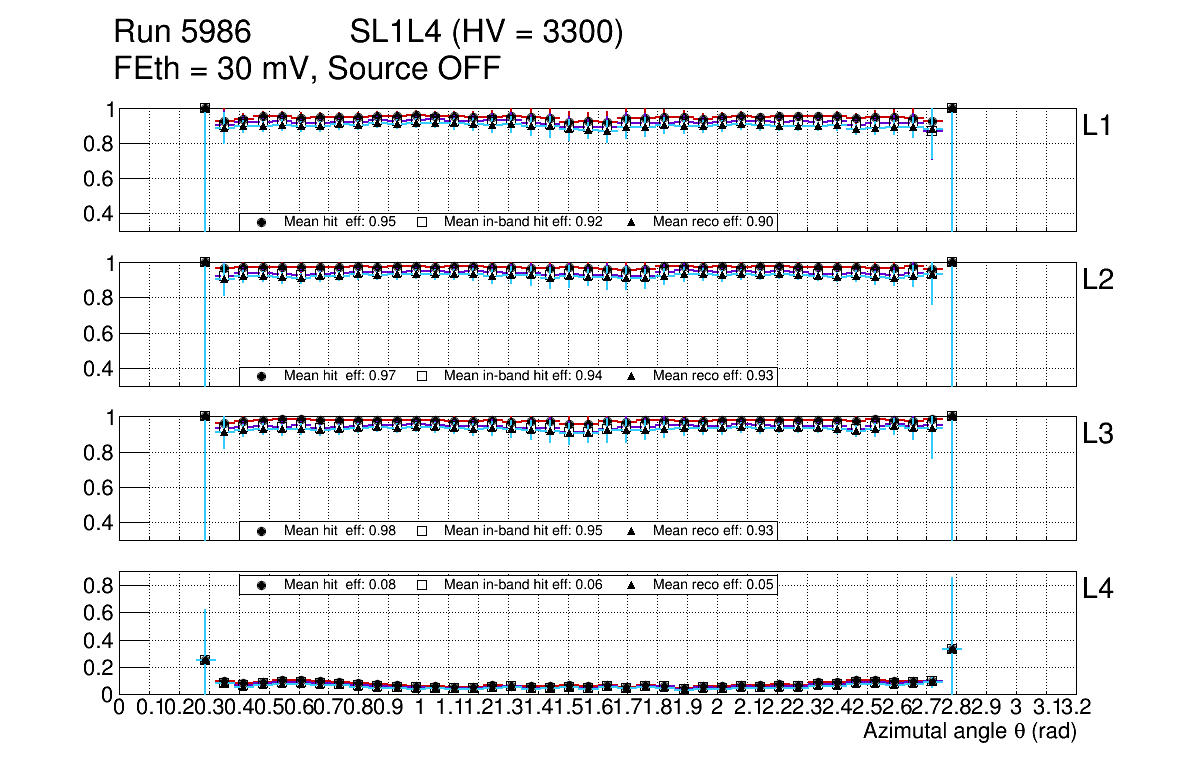Click the 'Azimutal angle θ (rad)' axis title
1196x772 pixels.
(x=969, y=733)
